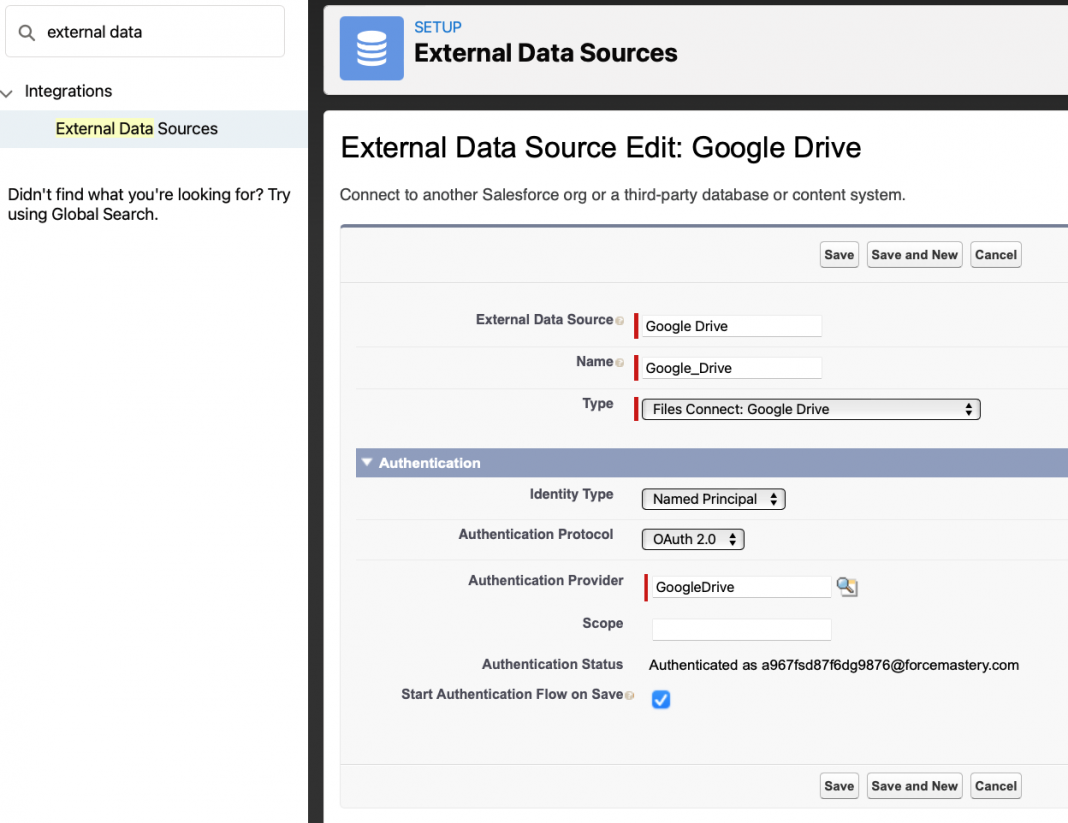Click the bottom Cancel button
This screenshot has width=1068, height=823.
click(x=996, y=786)
